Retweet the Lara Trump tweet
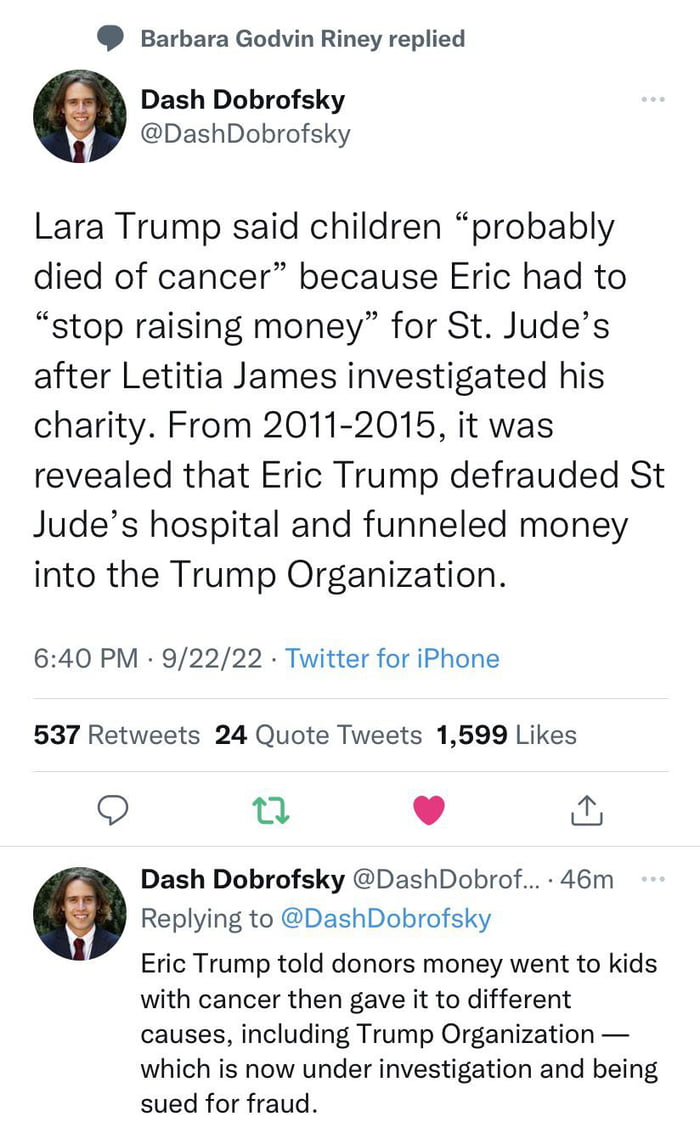Viewport: 700px width, 1133px height. (x=273, y=811)
